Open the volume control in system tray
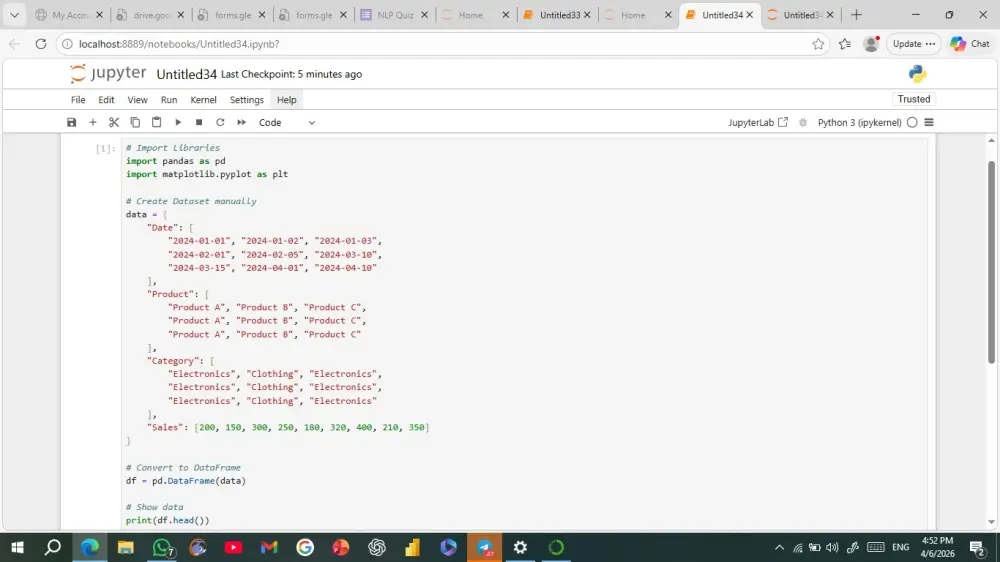 (x=832, y=547)
